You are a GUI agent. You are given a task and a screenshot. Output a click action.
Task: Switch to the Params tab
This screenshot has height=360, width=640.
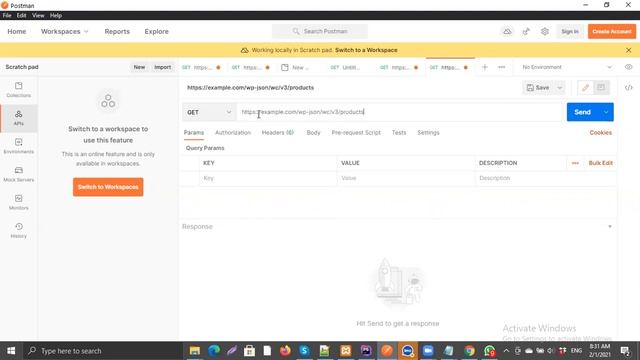point(194,133)
